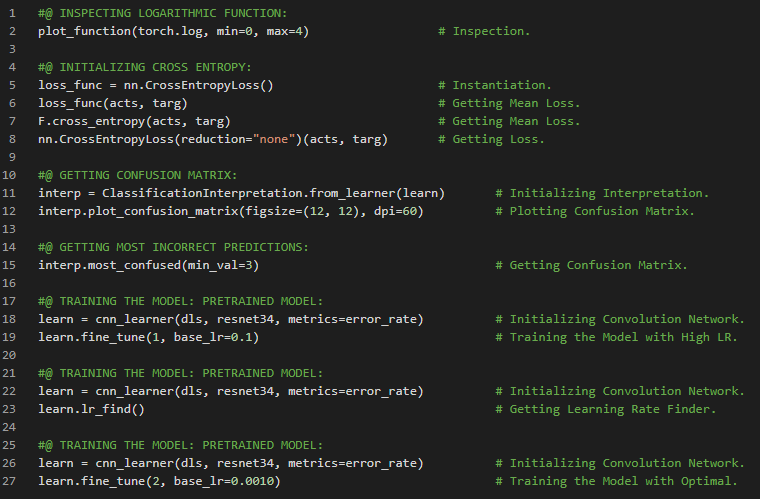Click line number 1 in the gutter
The image size is (760, 499).
(12, 12)
